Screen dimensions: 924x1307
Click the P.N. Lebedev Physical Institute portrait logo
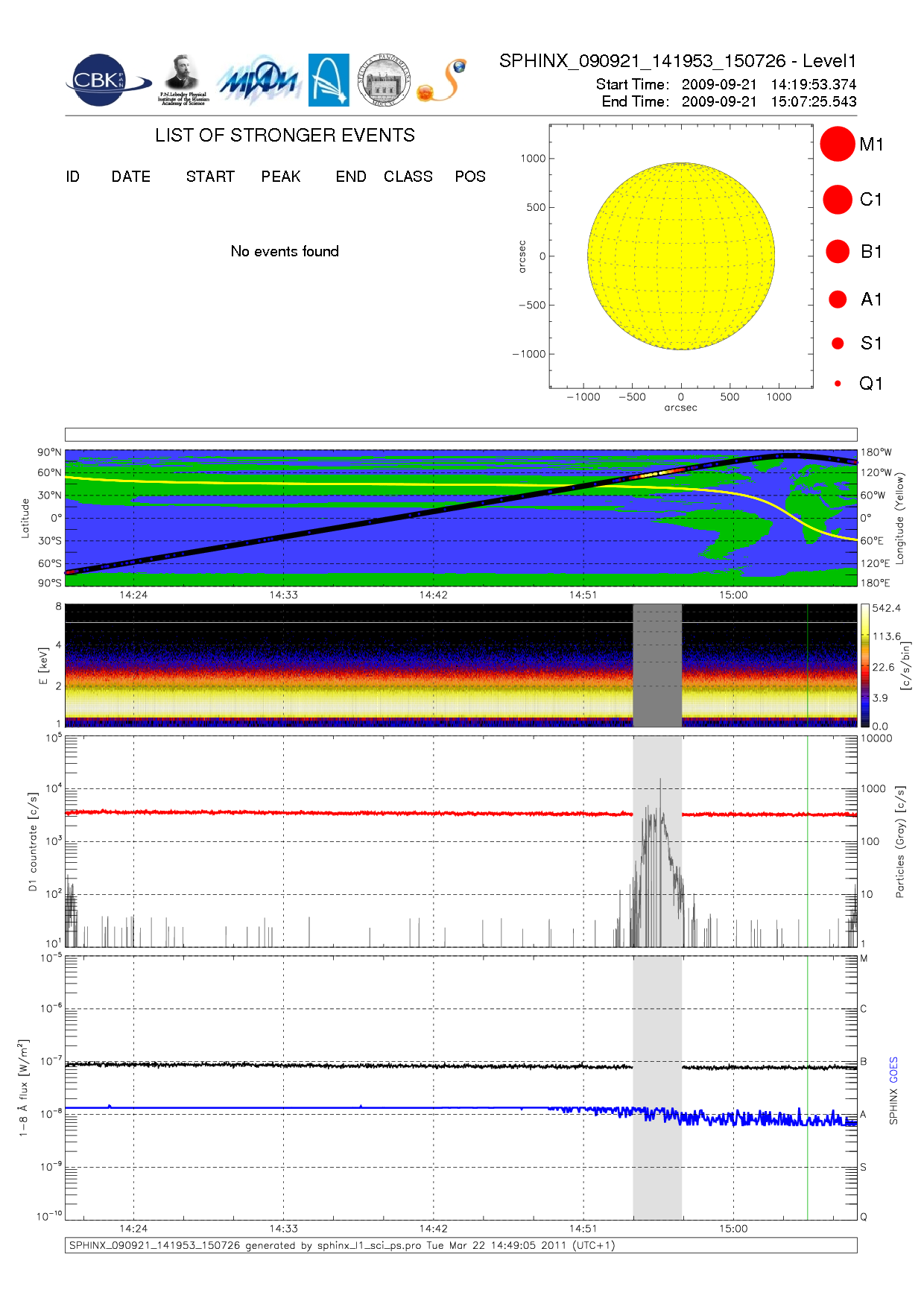pyautogui.click(x=182, y=80)
